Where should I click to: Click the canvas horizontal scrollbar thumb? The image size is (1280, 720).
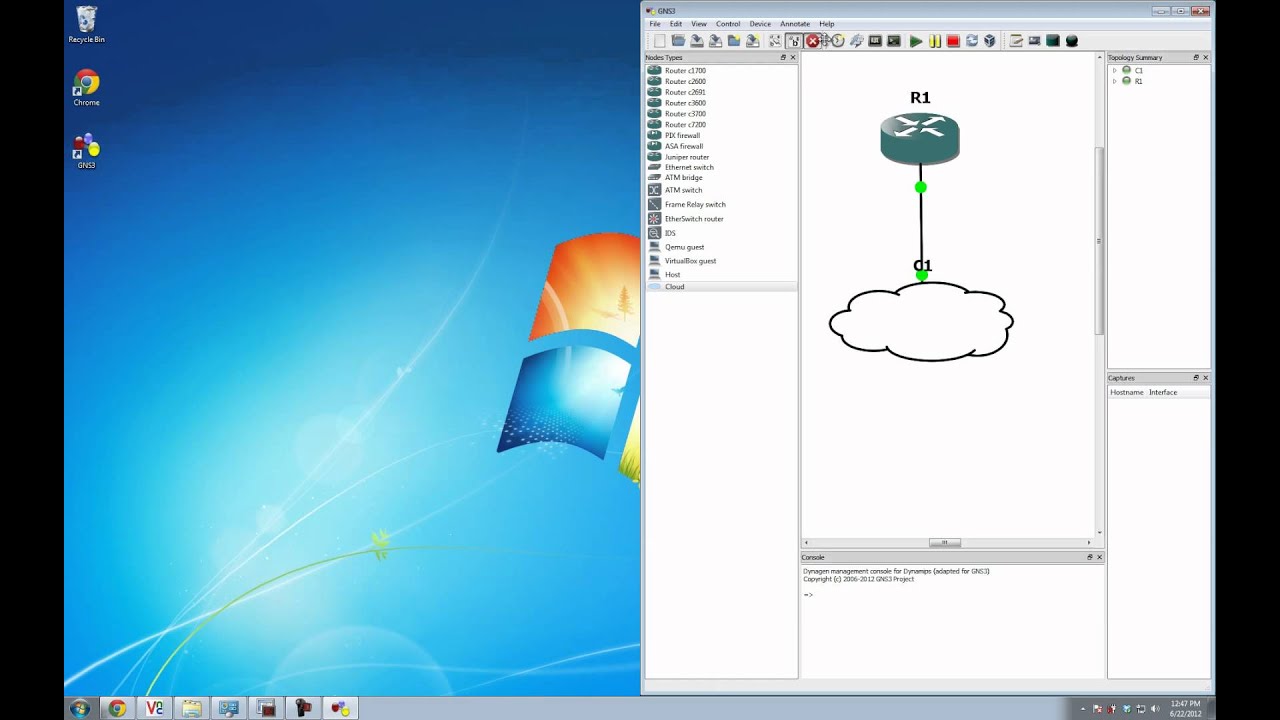[944, 543]
